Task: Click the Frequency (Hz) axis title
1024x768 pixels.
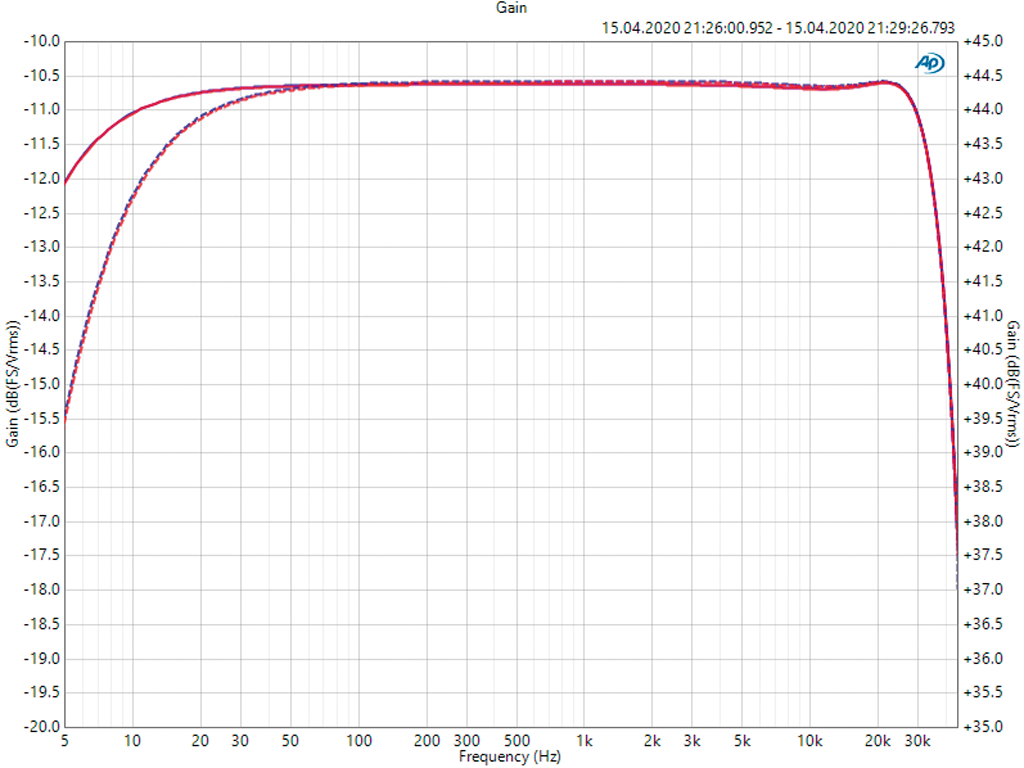Action: 509,756
